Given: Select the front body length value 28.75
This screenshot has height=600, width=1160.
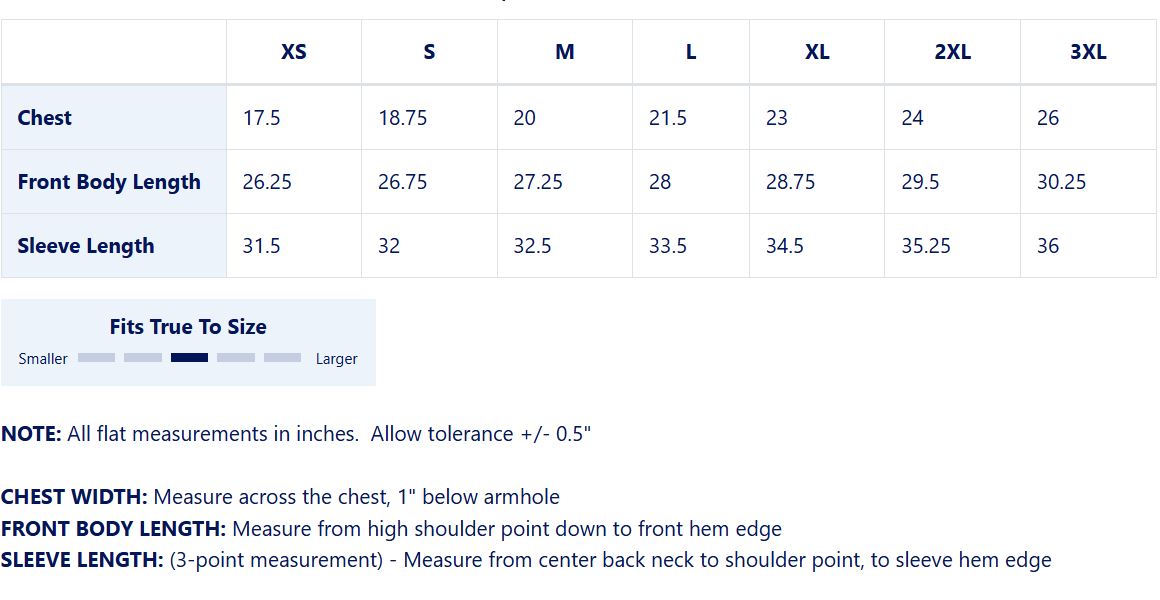Looking at the screenshot, I should click(x=790, y=182).
